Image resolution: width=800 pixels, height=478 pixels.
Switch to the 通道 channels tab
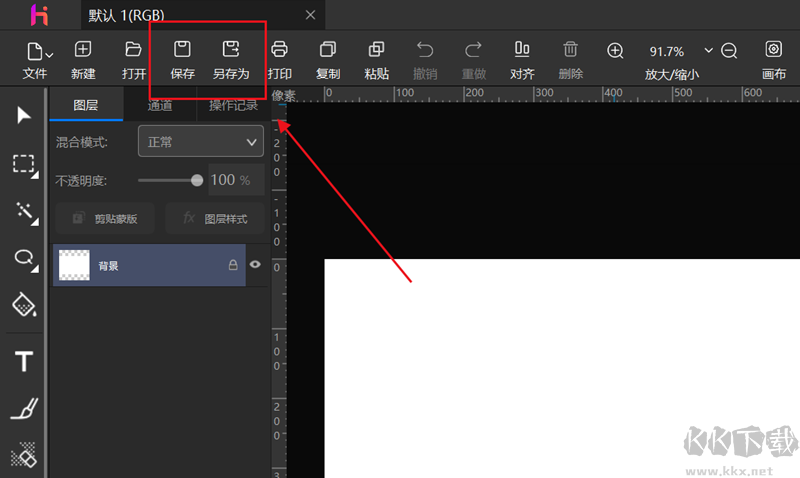click(160, 106)
